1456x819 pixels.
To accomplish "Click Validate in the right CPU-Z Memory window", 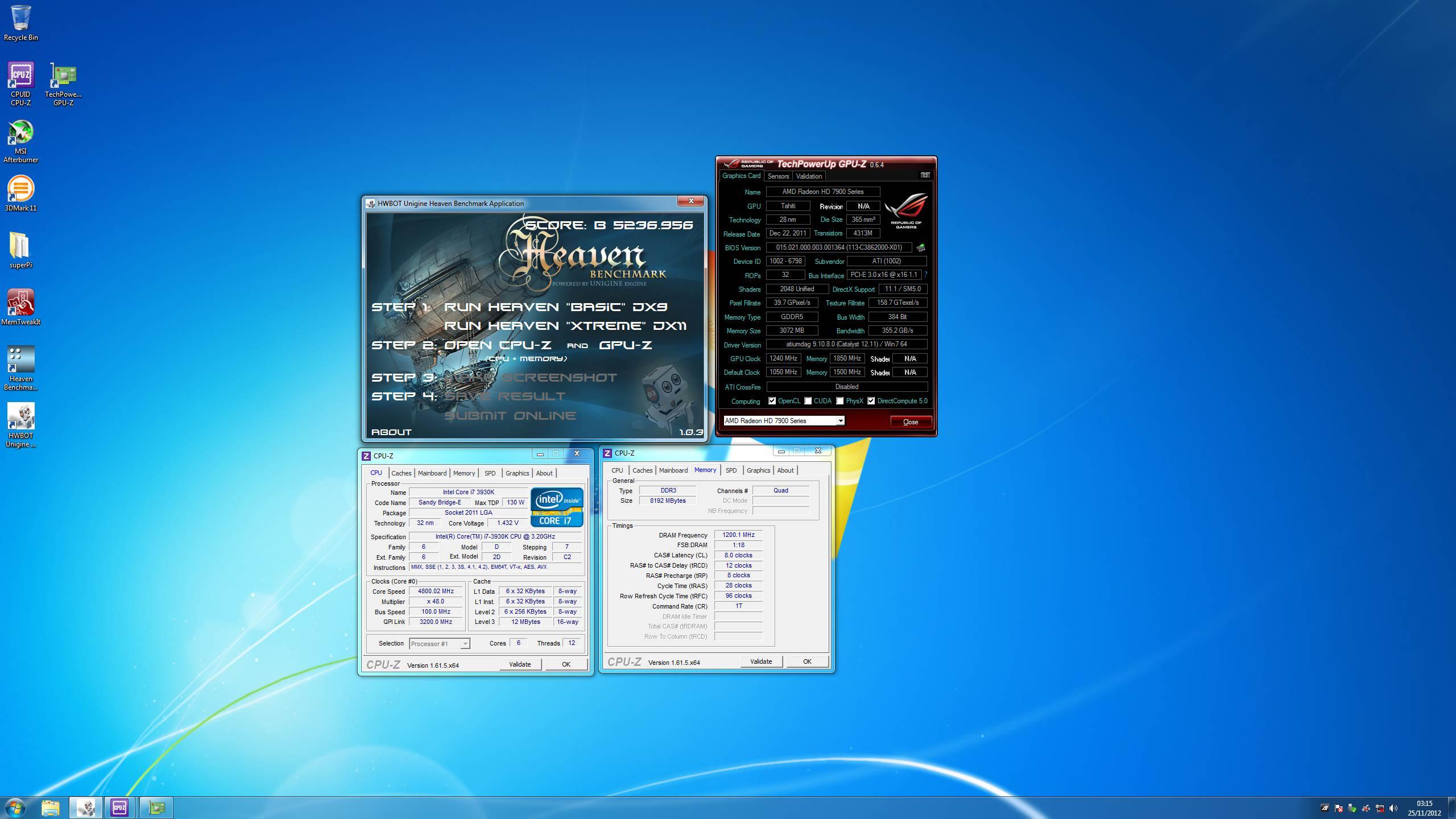I will tap(761, 661).
